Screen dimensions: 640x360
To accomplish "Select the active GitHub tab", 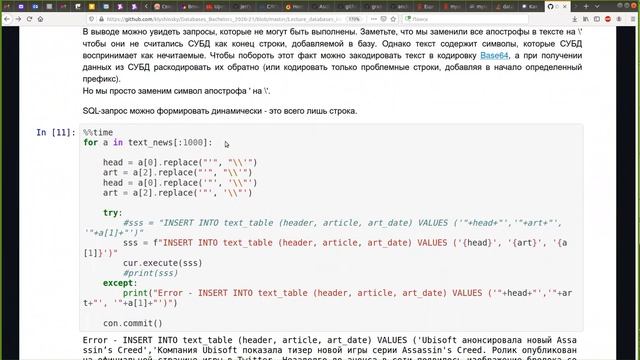I will click(x=558, y=7).
